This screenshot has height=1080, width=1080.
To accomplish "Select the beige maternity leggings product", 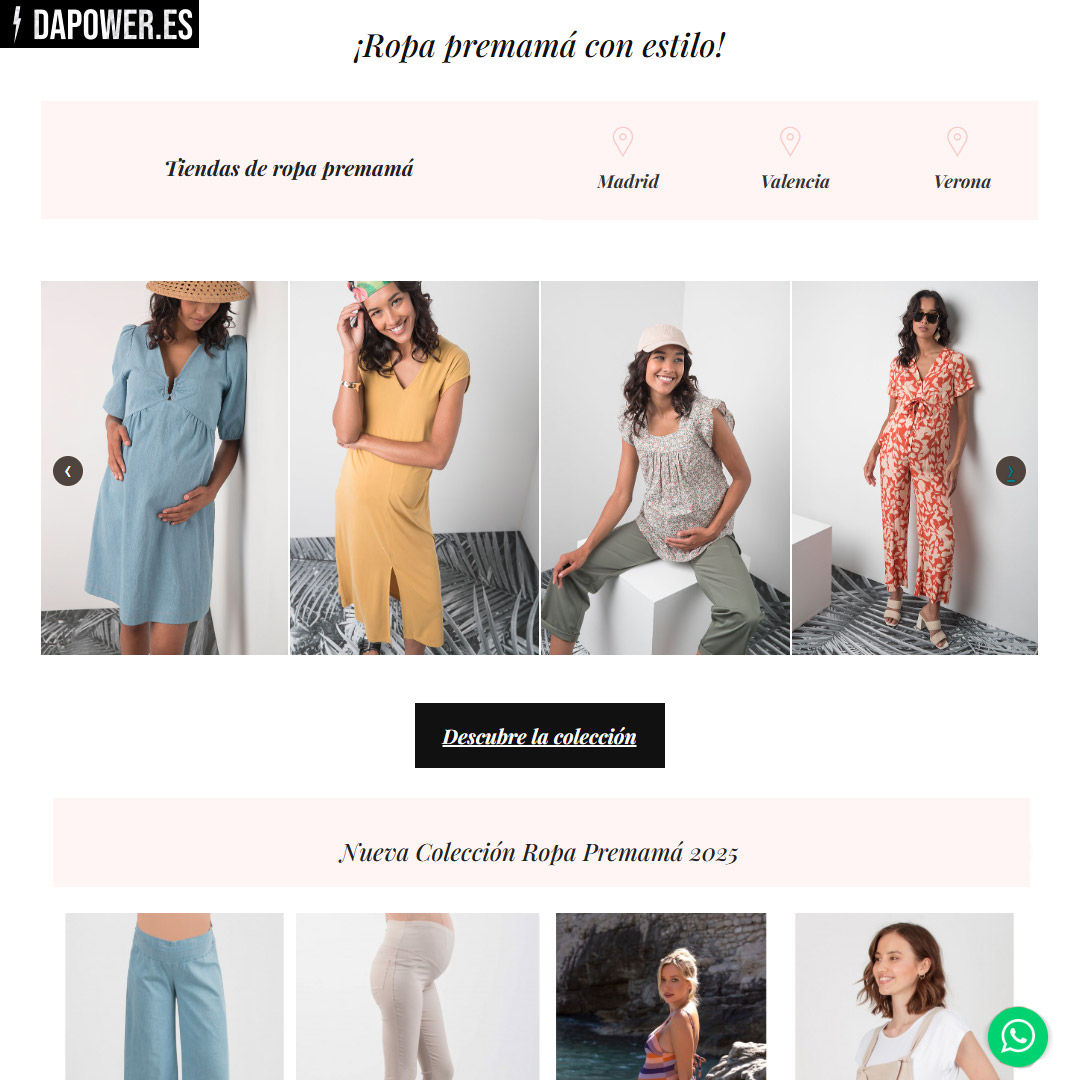I will point(417,996).
